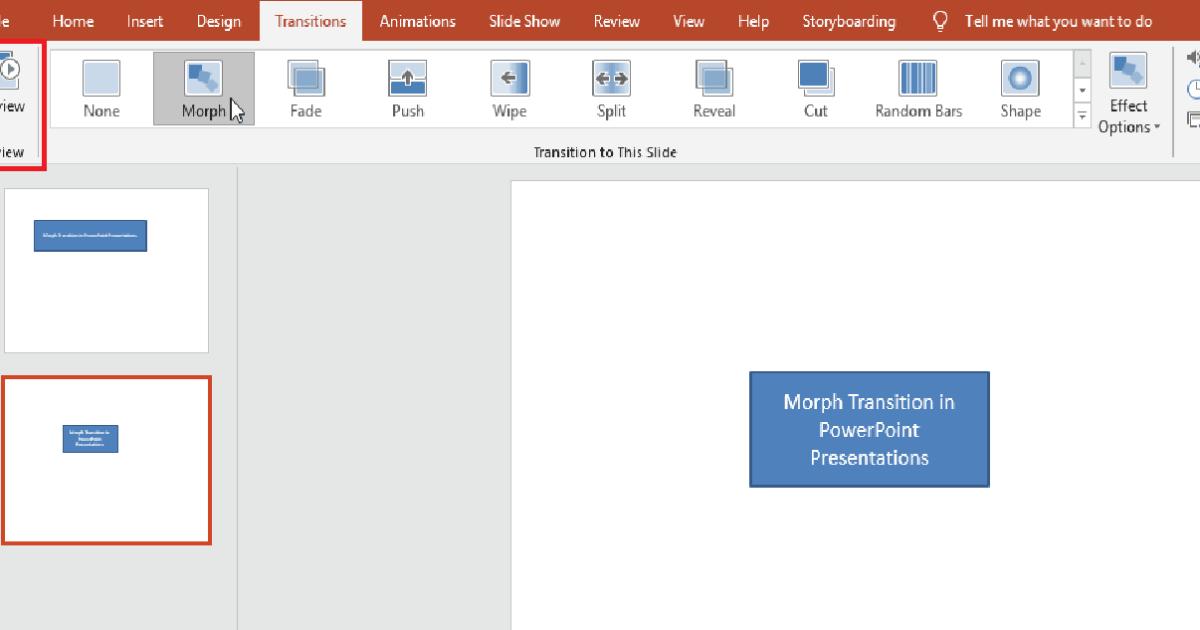Switch to the Design tab
The height and width of the screenshot is (630, 1200).
219,20
